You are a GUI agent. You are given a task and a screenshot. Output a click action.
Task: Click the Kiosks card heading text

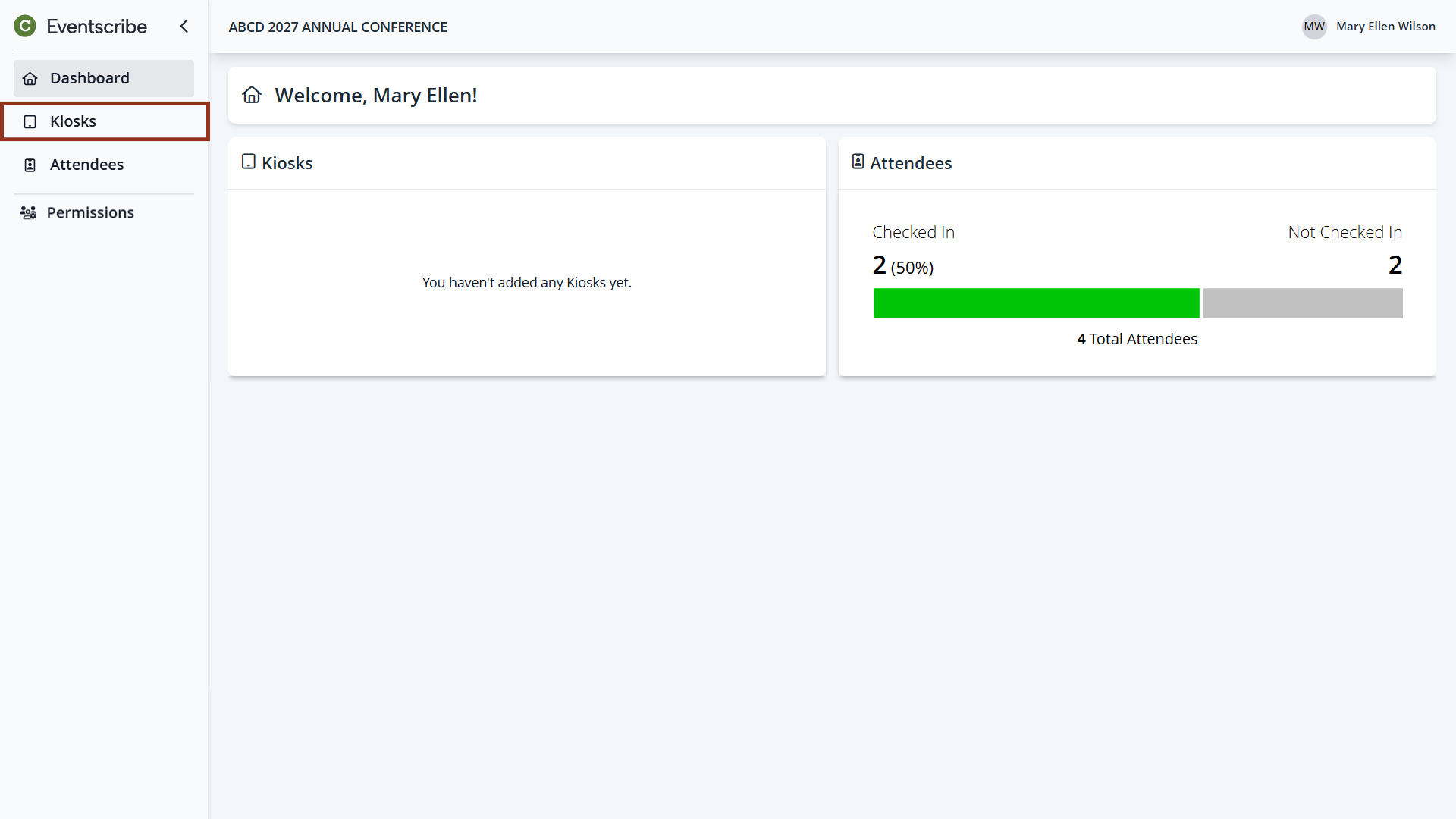click(287, 163)
